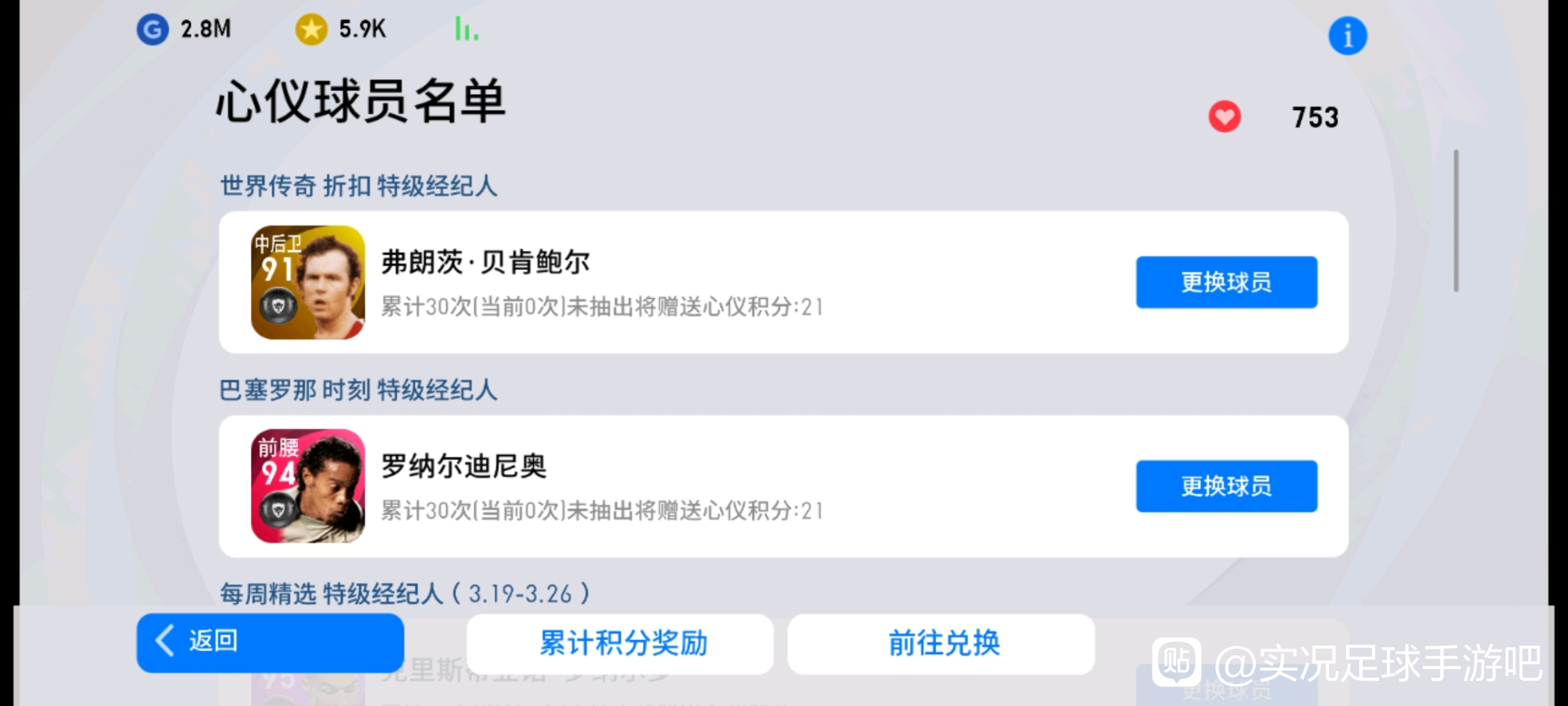Tap the red heart points icon
Image resolution: width=1568 pixels, height=706 pixels.
tap(1224, 117)
